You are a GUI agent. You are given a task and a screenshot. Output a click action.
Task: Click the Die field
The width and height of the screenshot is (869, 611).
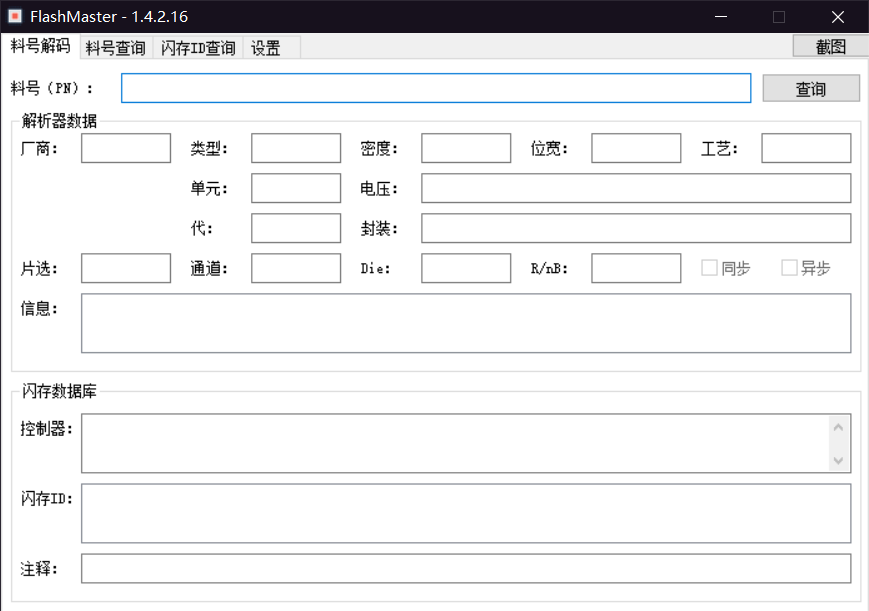pos(466,268)
